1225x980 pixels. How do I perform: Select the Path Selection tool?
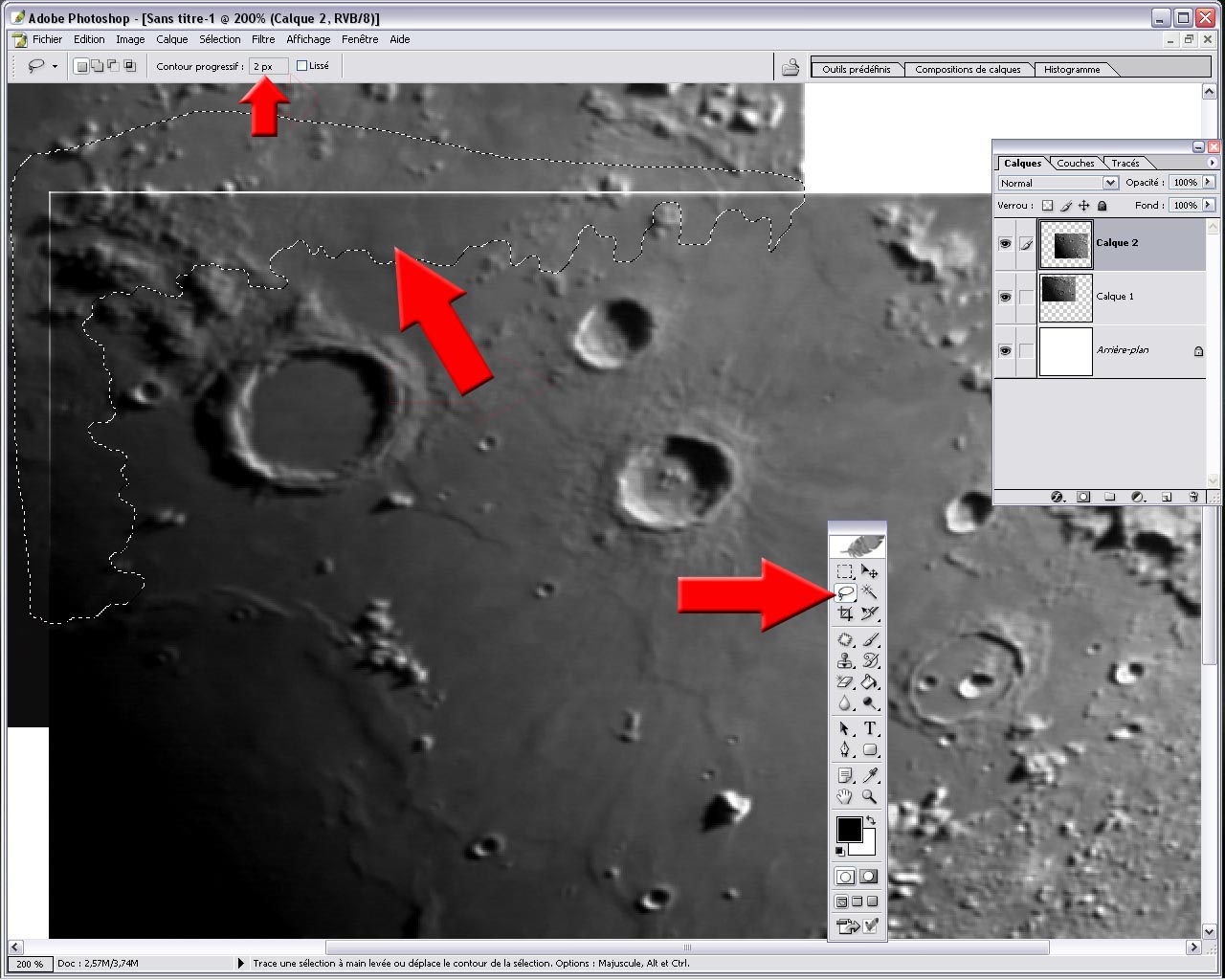tap(845, 729)
